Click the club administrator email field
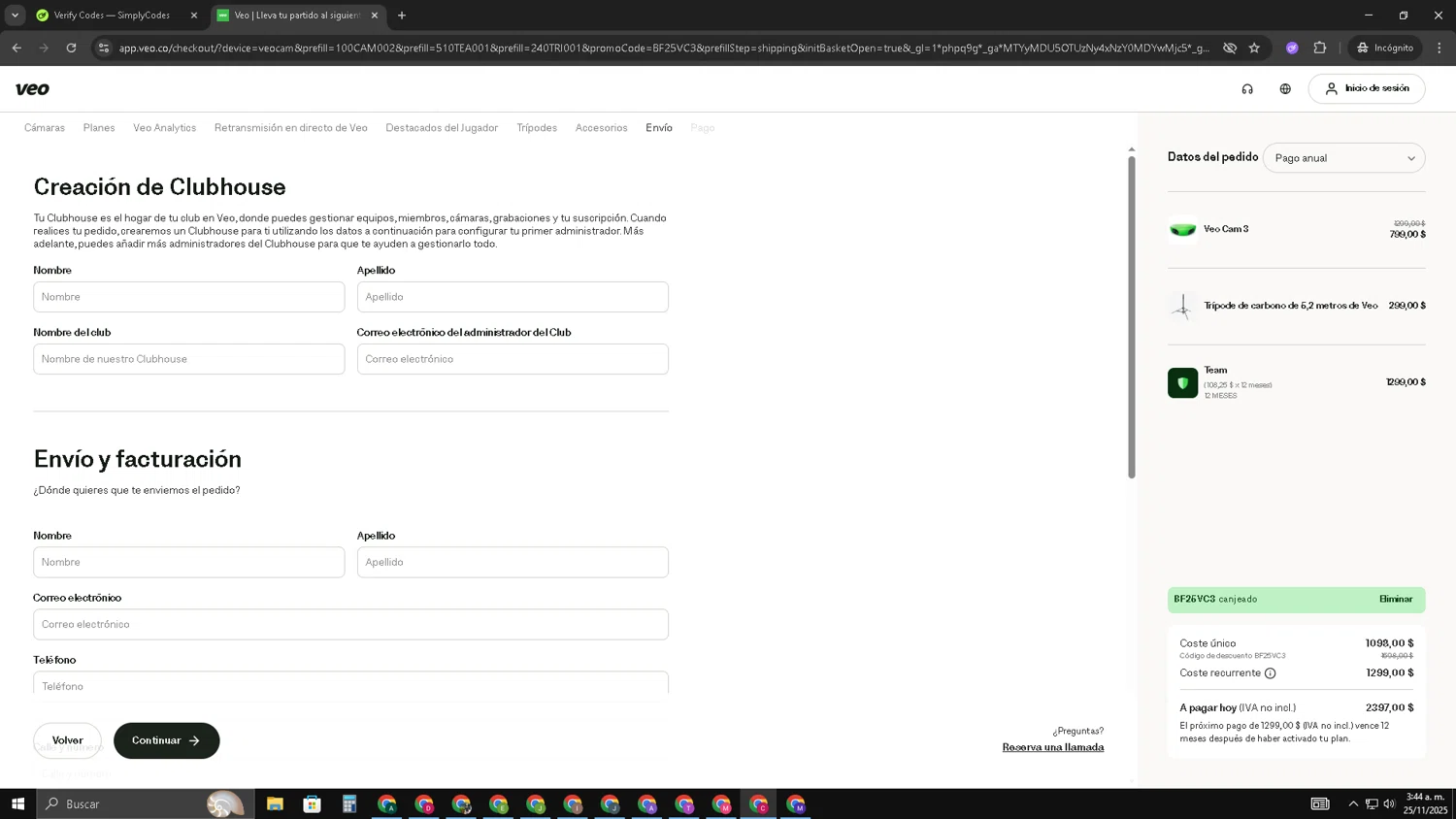 513,359
